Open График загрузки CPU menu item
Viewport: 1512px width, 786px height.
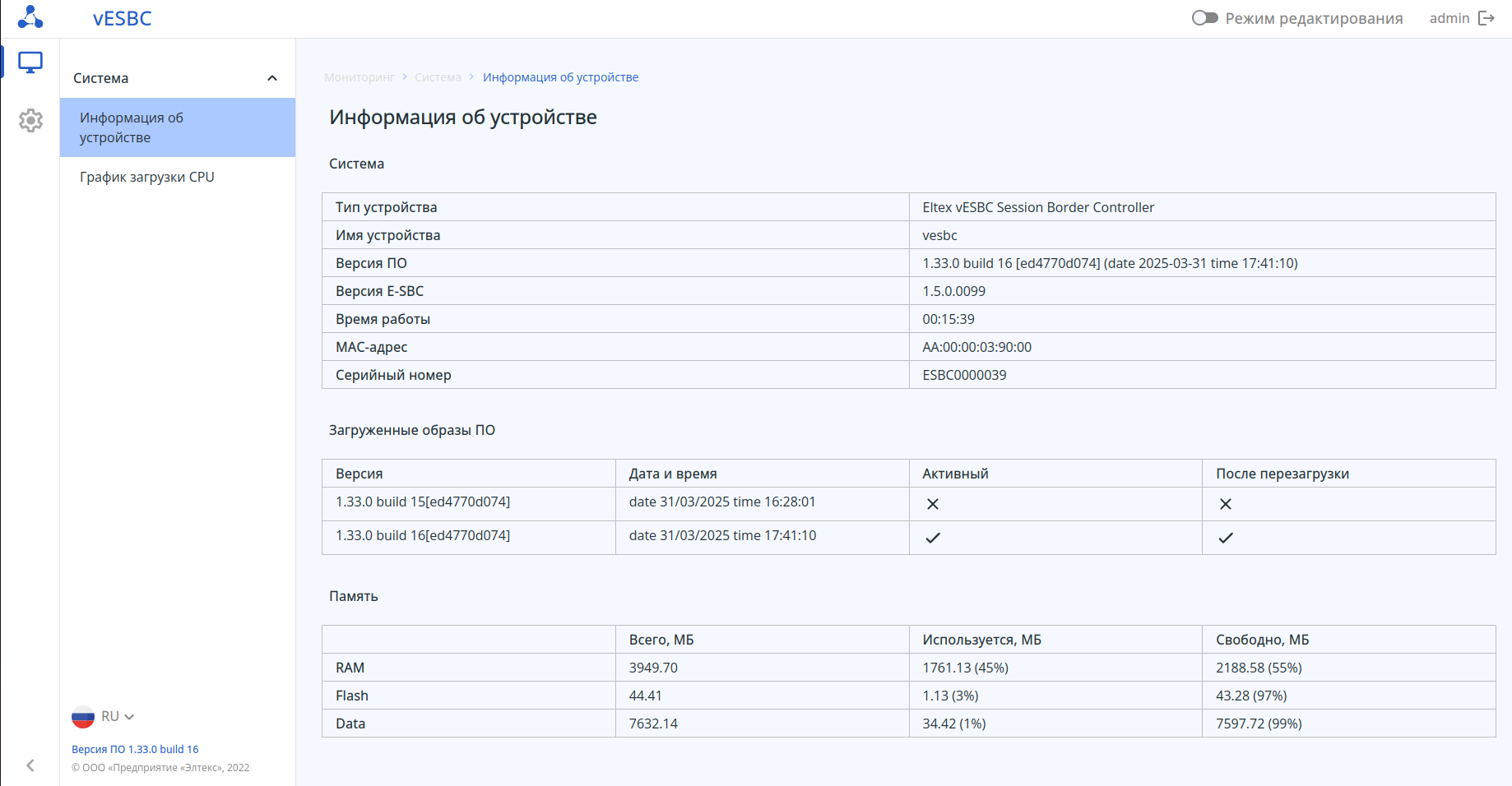click(147, 177)
